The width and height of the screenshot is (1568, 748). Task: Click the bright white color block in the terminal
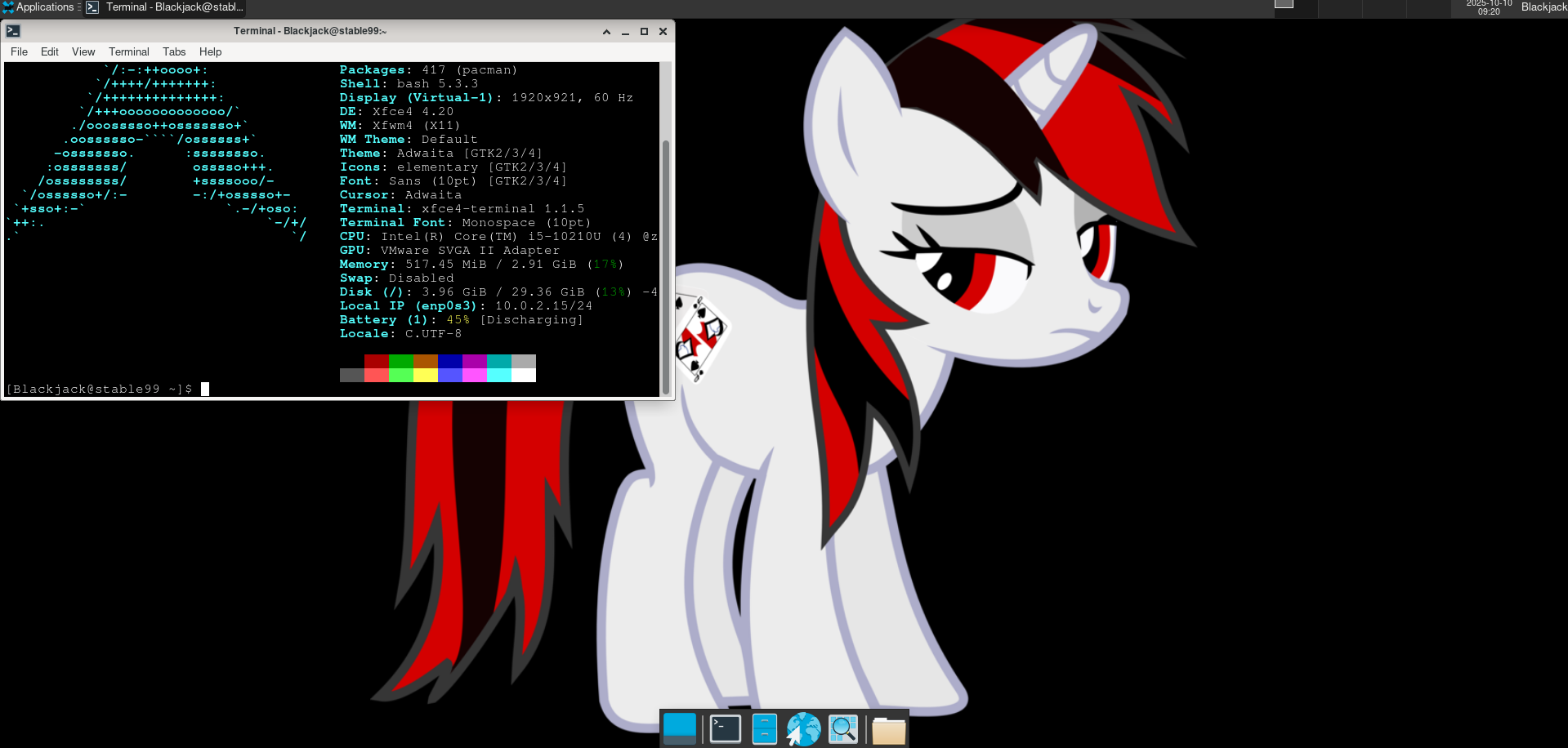tap(524, 375)
